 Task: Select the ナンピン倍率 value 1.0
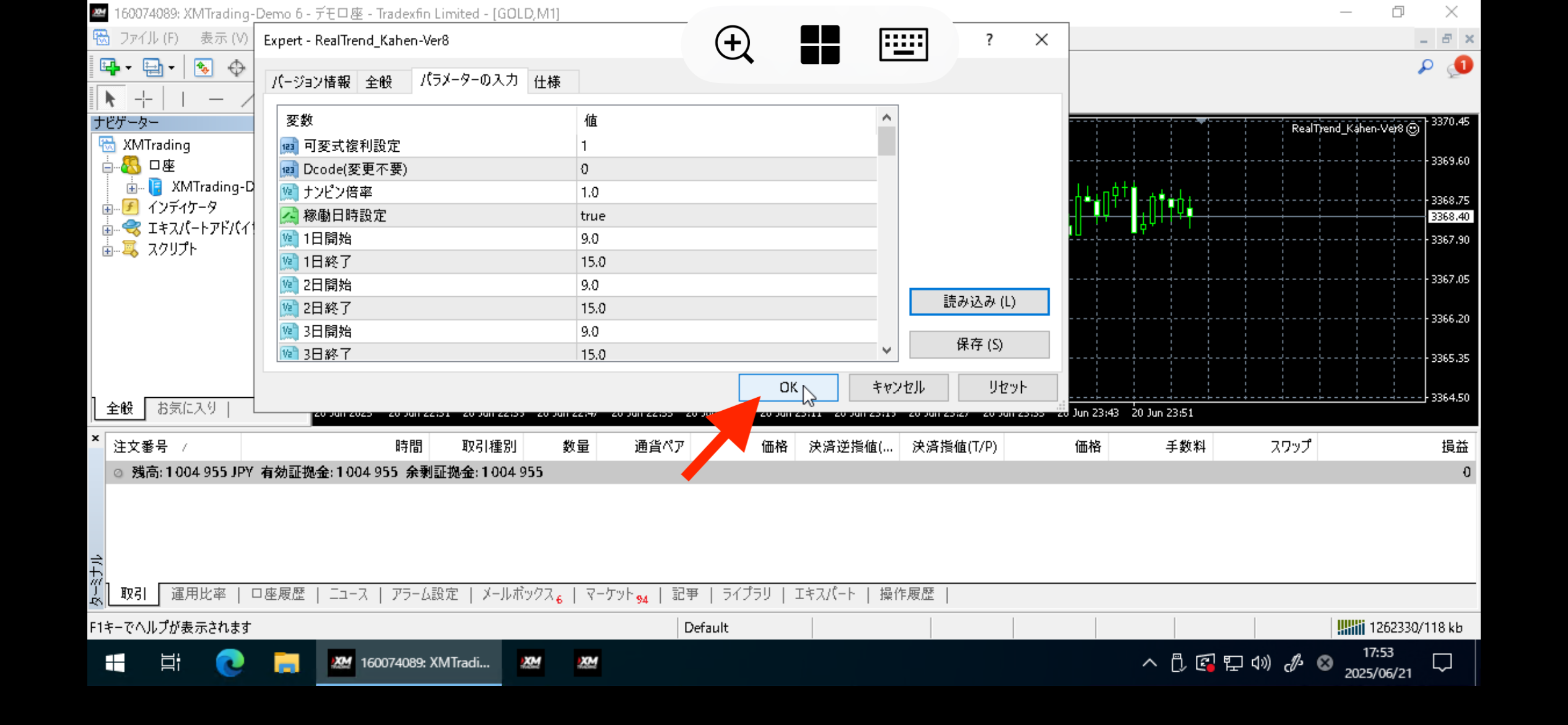(x=726, y=192)
